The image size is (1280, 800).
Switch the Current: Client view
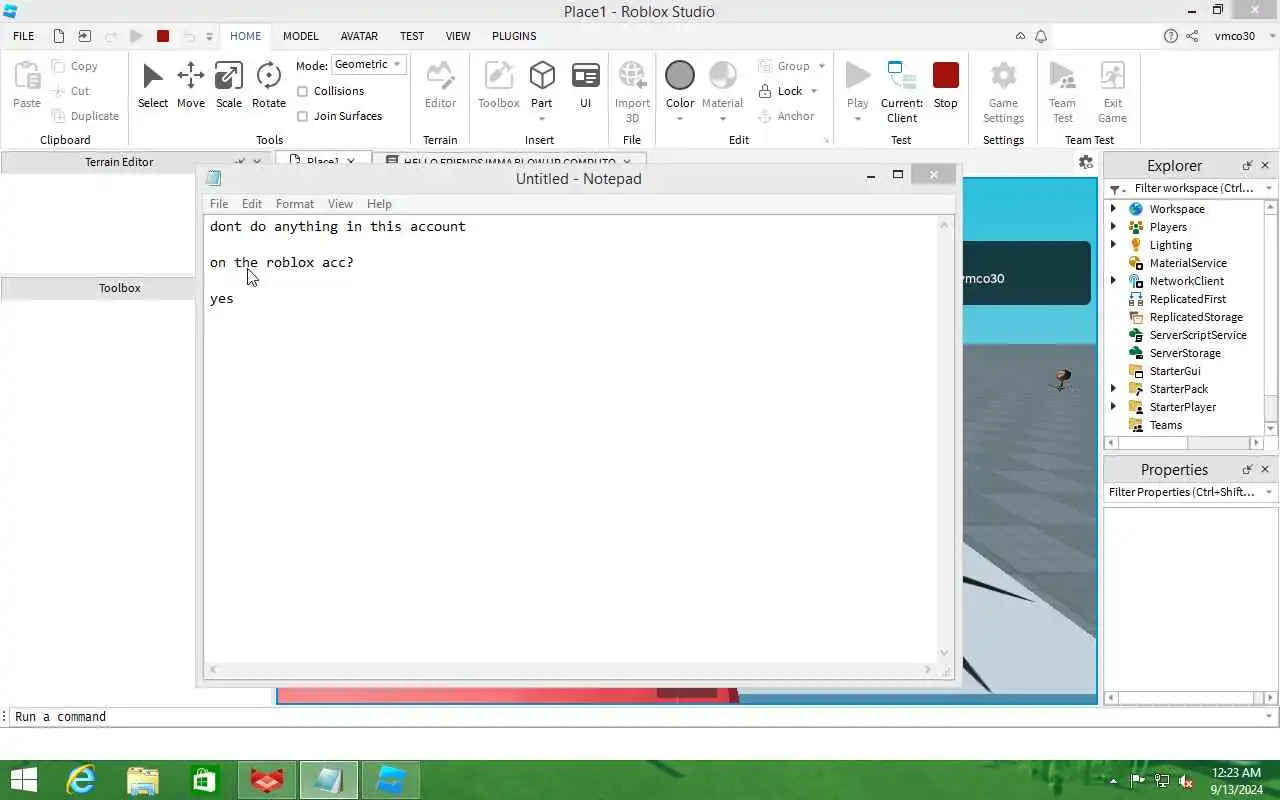901,91
